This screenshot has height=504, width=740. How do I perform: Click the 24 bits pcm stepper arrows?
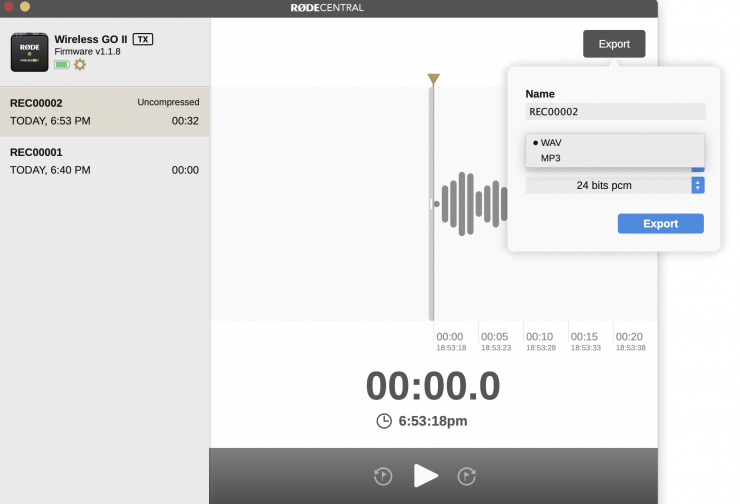coord(697,185)
